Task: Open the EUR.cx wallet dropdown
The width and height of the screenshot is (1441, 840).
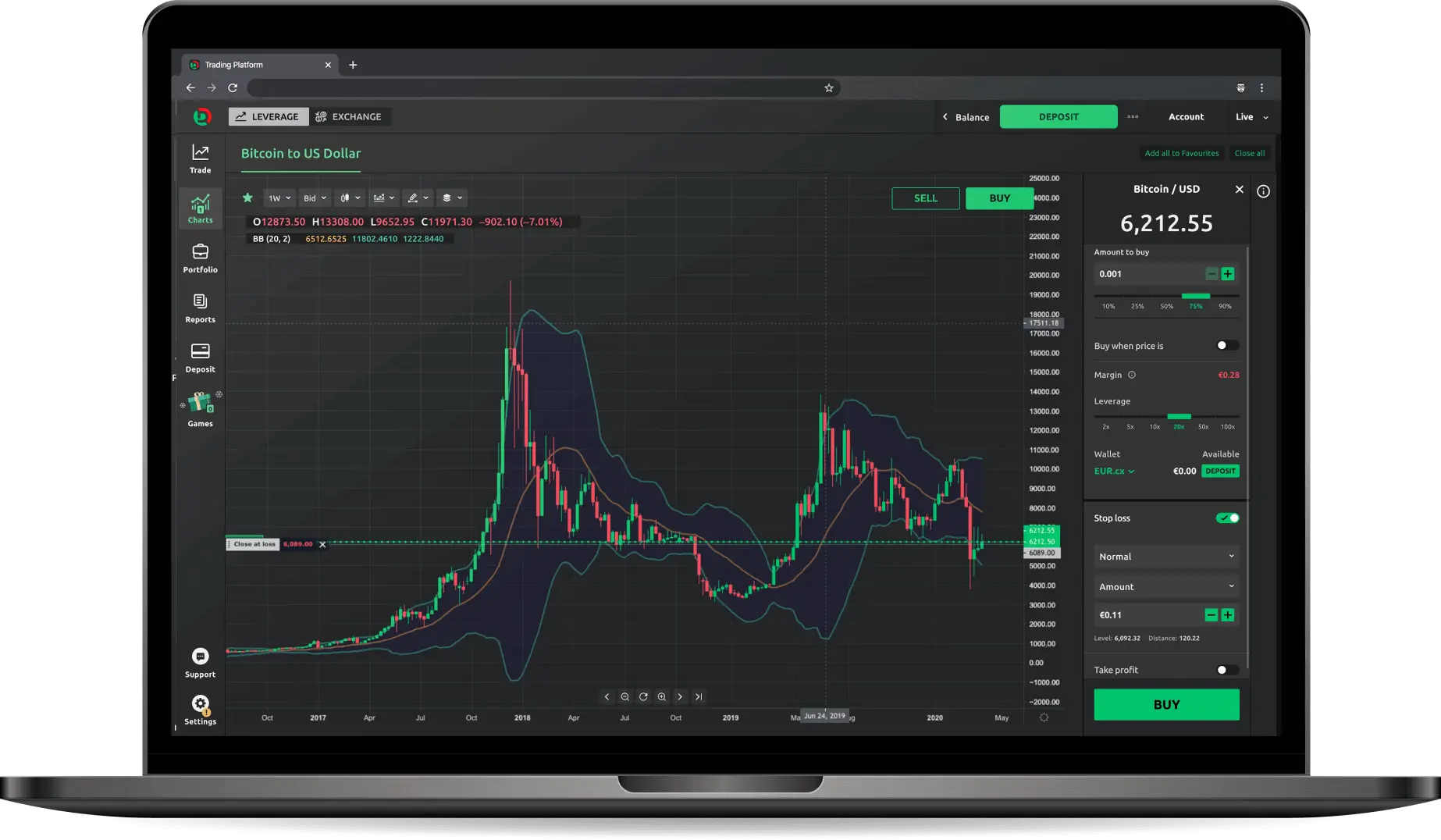Action: (1114, 472)
